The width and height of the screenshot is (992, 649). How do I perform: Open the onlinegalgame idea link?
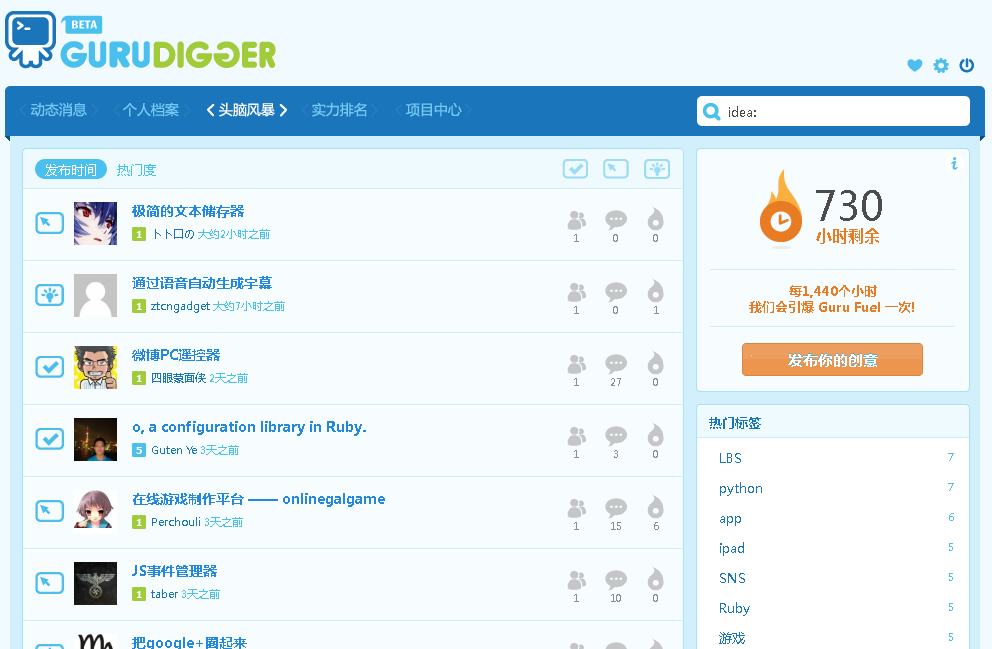pos(258,499)
